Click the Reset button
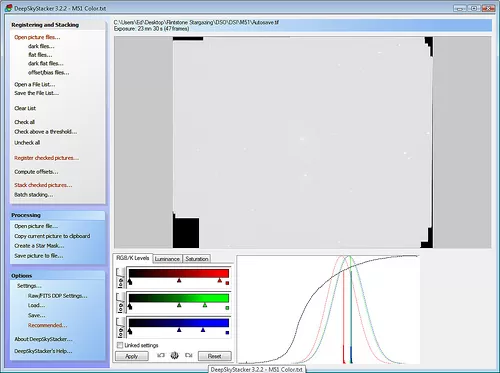 [214, 356]
